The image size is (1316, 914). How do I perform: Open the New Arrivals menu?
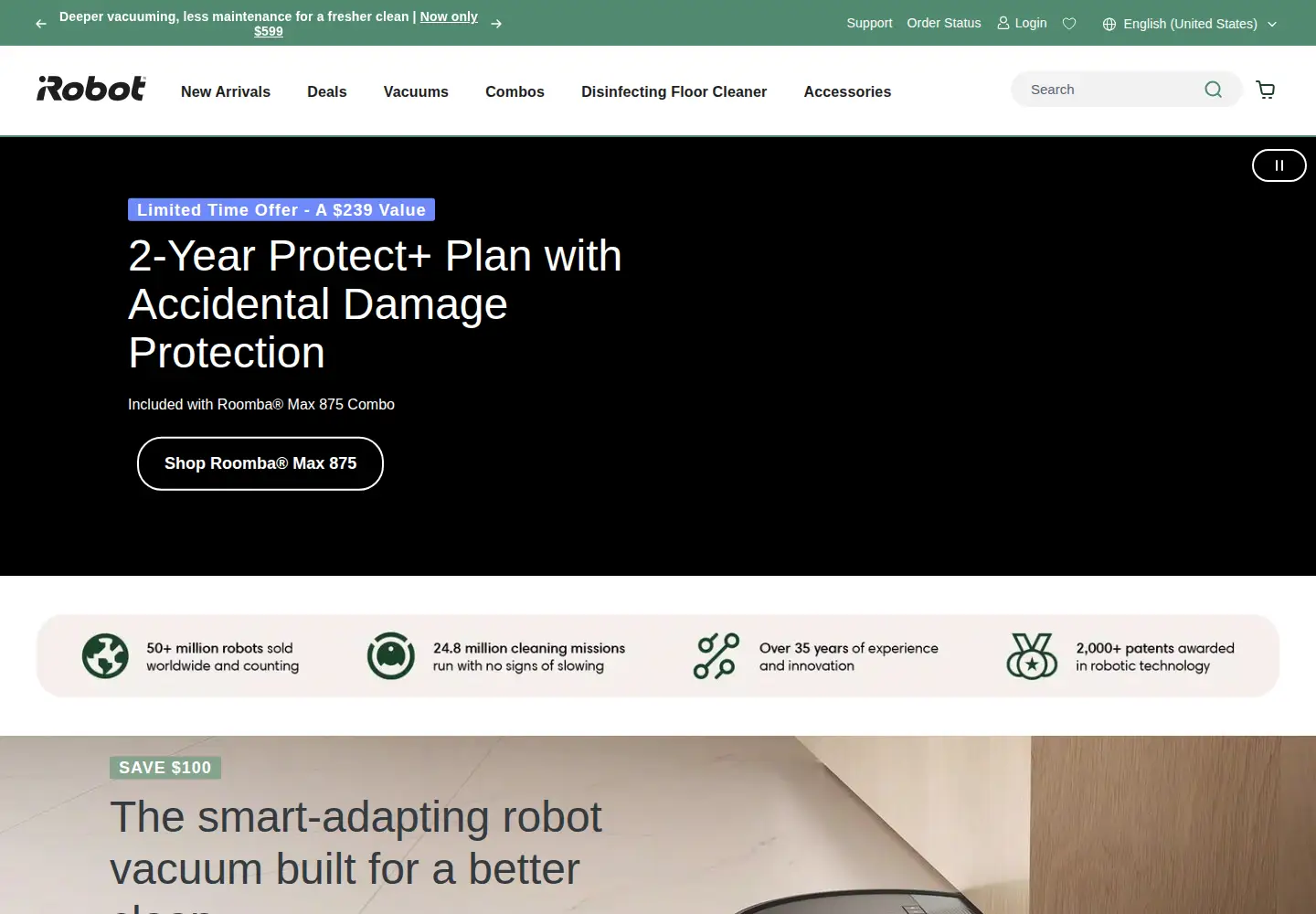(x=226, y=91)
